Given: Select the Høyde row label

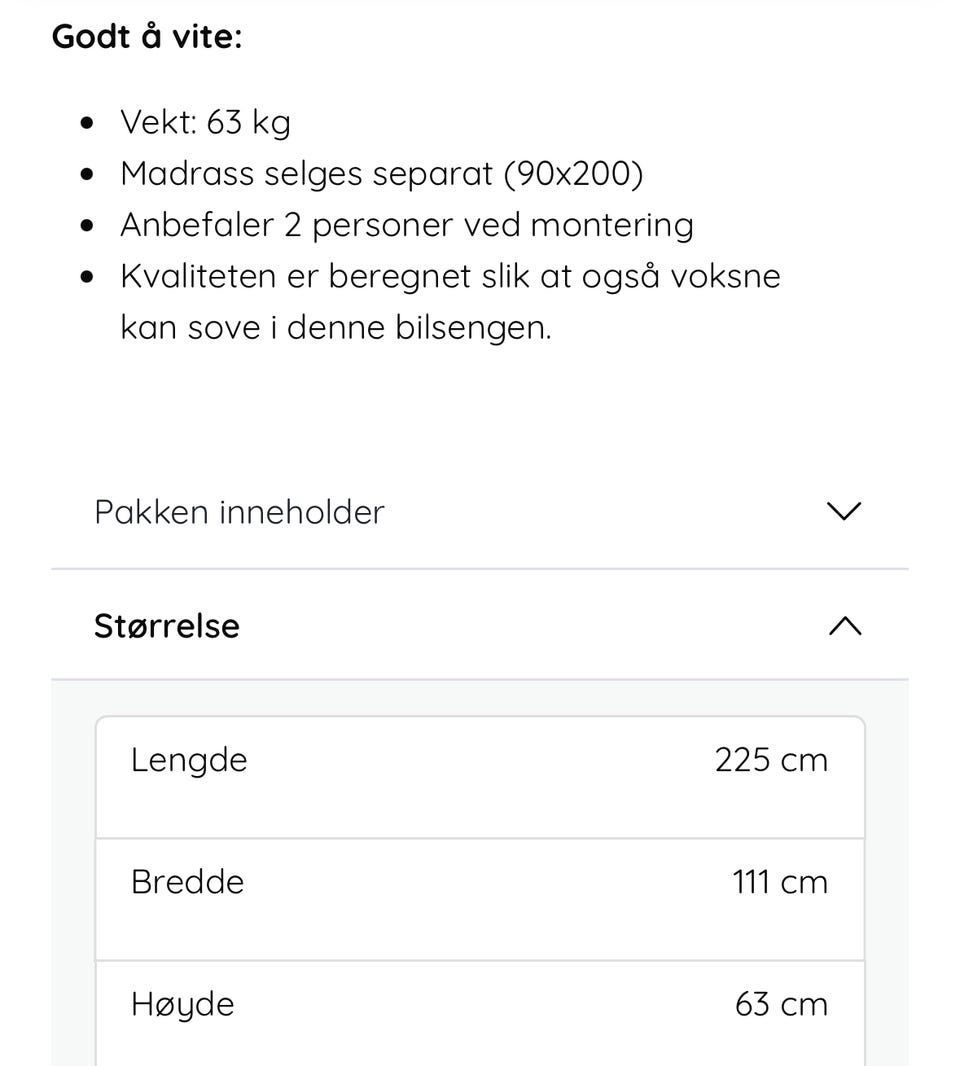Looking at the screenshot, I should [x=182, y=1004].
